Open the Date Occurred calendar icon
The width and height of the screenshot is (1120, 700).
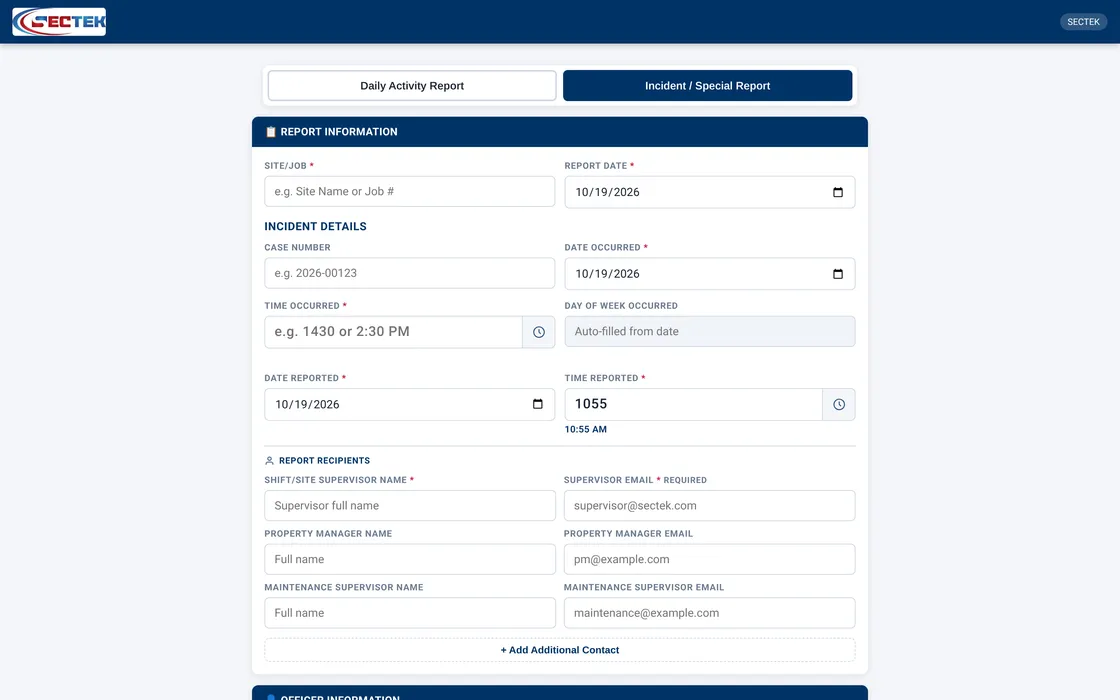coord(838,274)
